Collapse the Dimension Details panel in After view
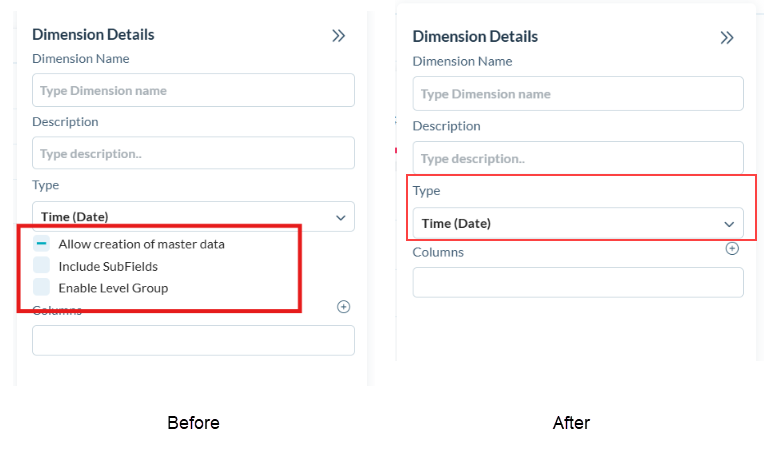Image resolution: width=764 pixels, height=451 pixels. 727,38
